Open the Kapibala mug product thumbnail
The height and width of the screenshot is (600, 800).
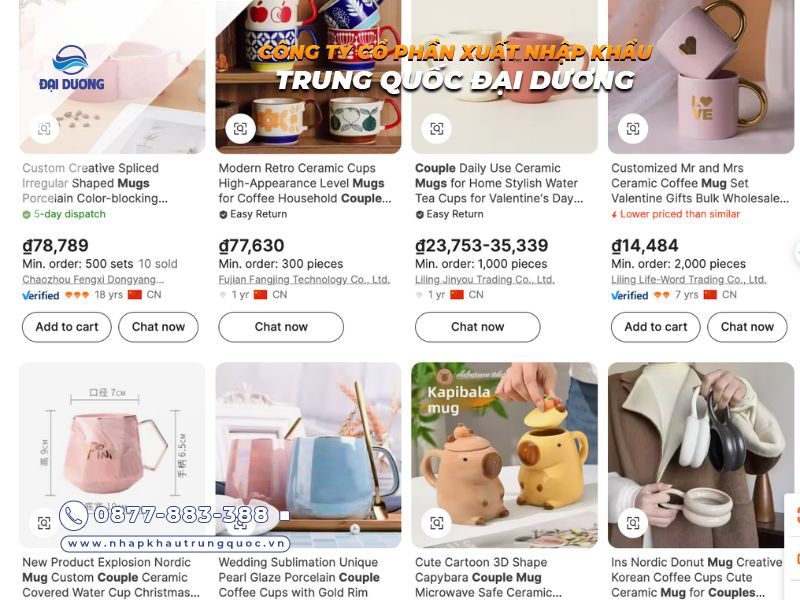click(x=505, y=455)
